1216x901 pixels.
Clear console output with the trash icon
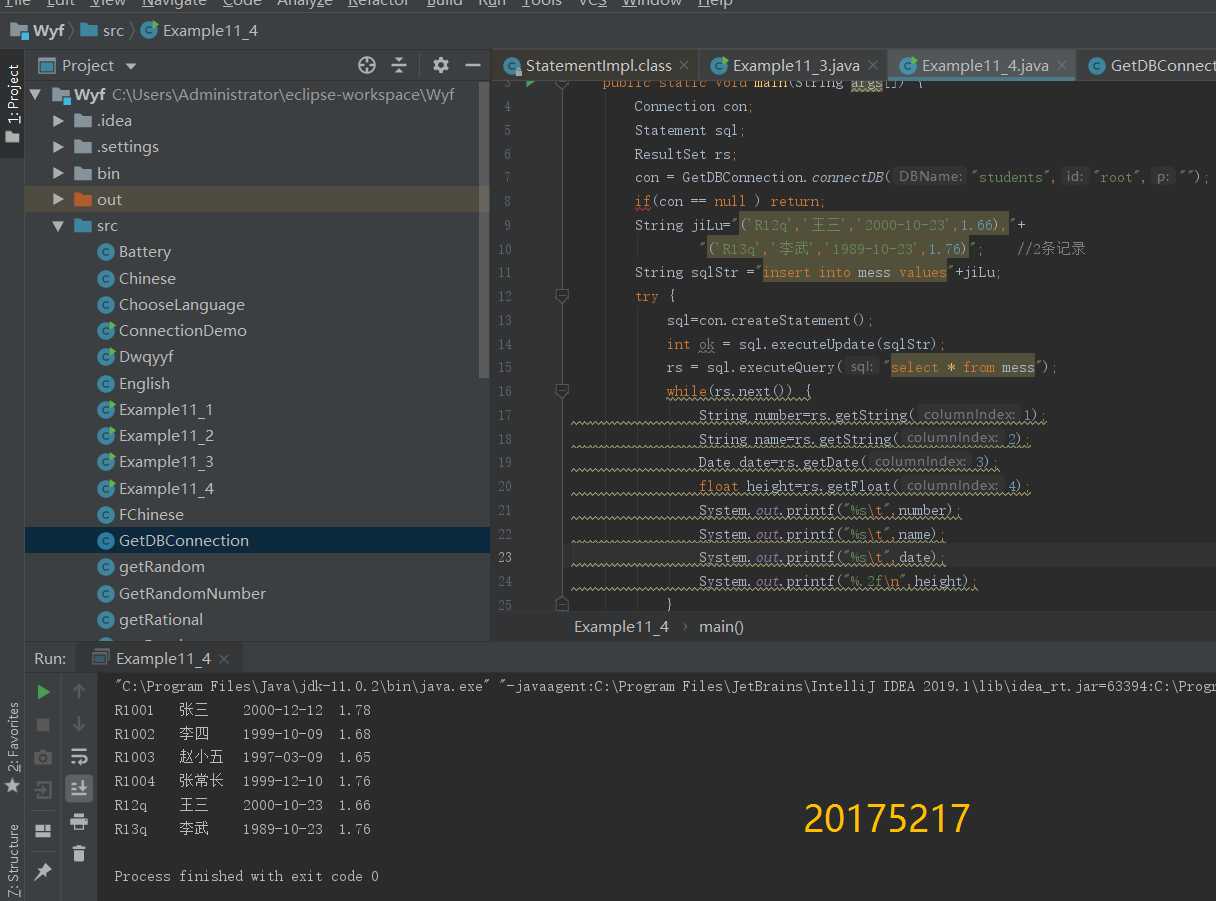(x=79, y=853)
